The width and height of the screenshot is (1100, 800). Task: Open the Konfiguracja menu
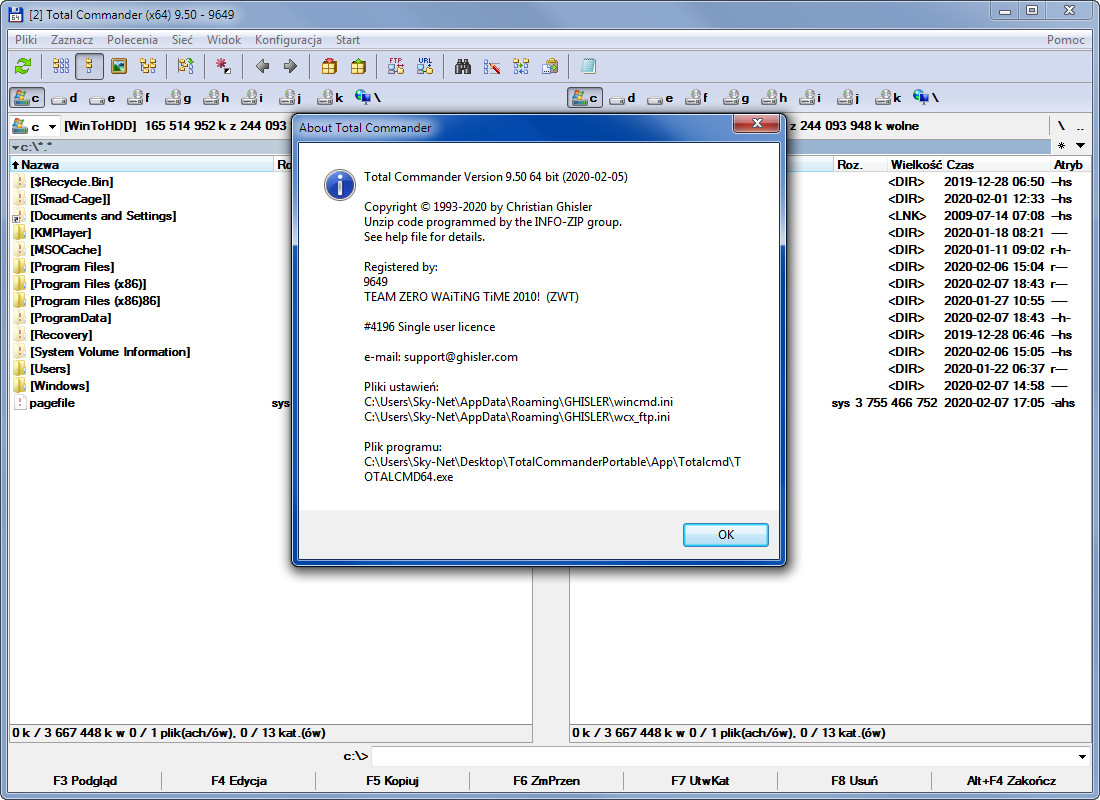click(288, 40)
